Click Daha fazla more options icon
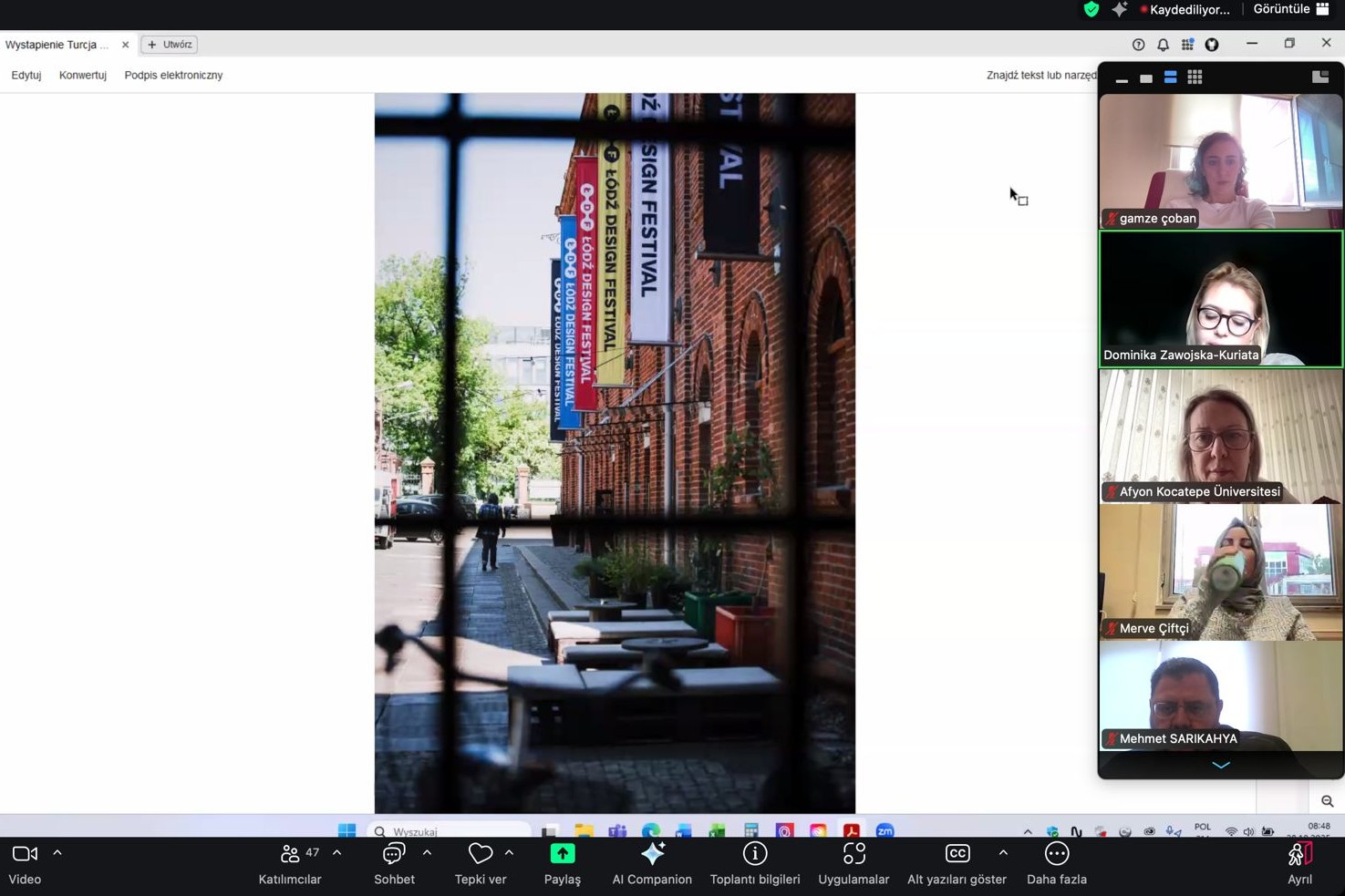 pyautogui.click(x=1056, y=854)
